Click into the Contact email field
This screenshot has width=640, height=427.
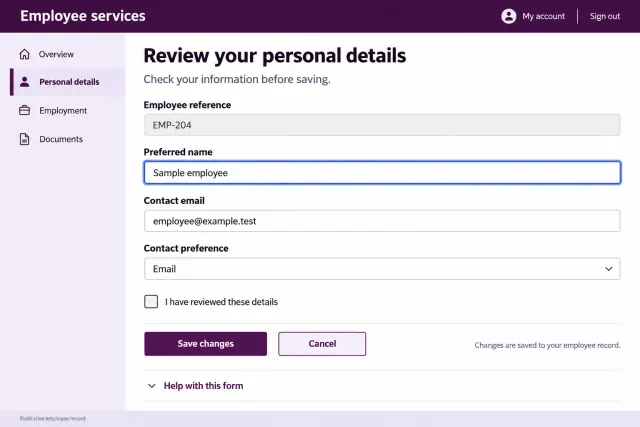point(382,221)
